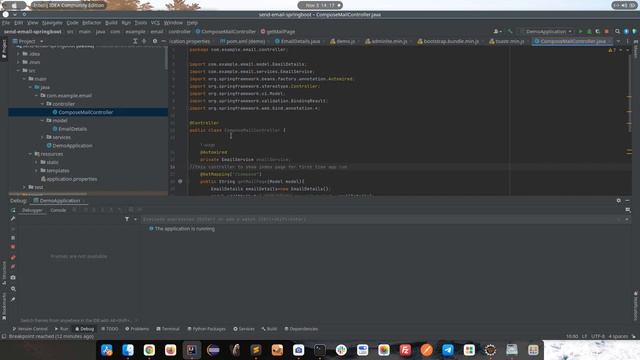640x360 pixels.
Task: Click the breakpoint marker in the editor gutter
Action: click(x=180, y=181)
